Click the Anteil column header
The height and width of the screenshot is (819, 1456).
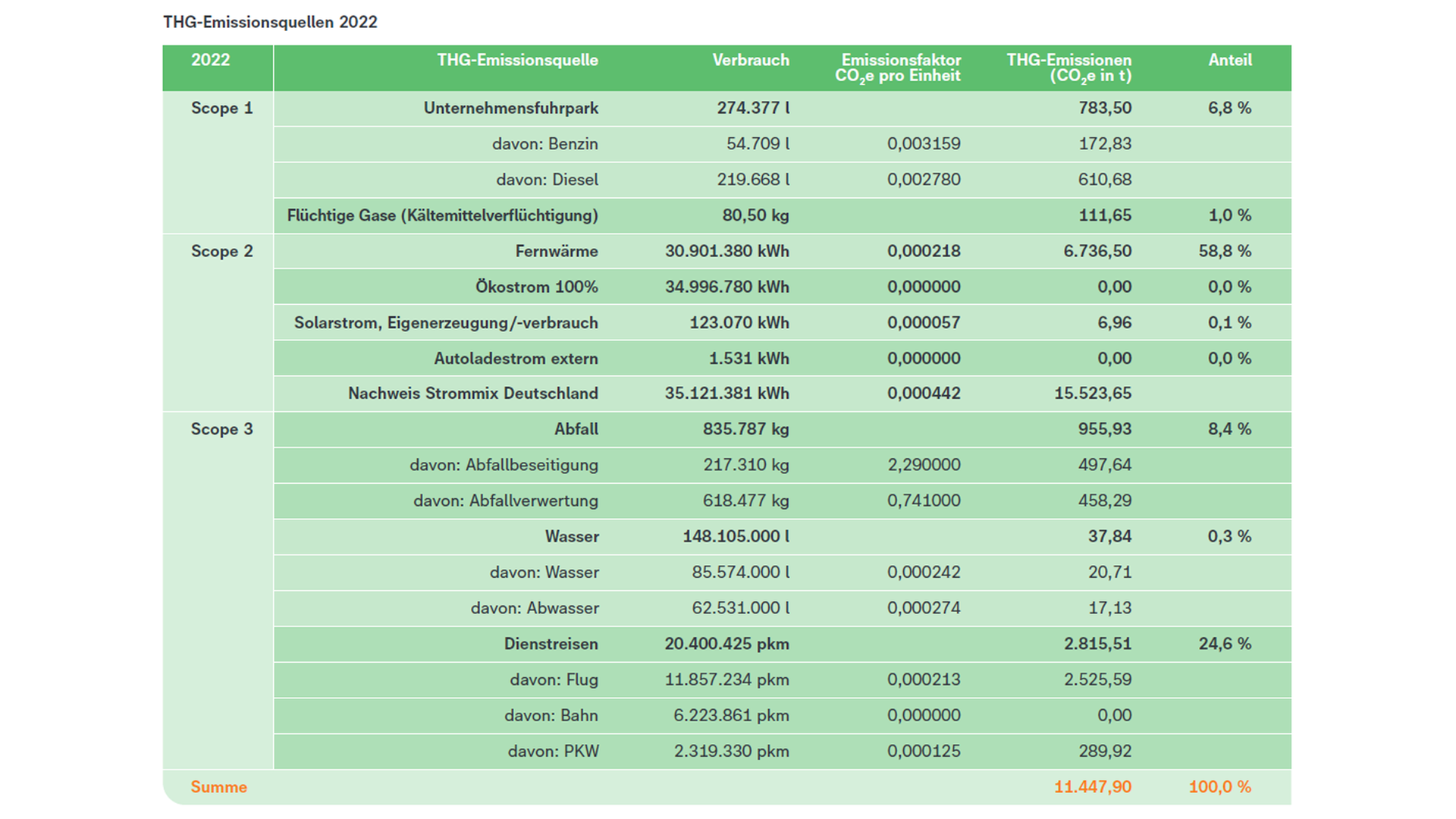[x=1229, y=60]
